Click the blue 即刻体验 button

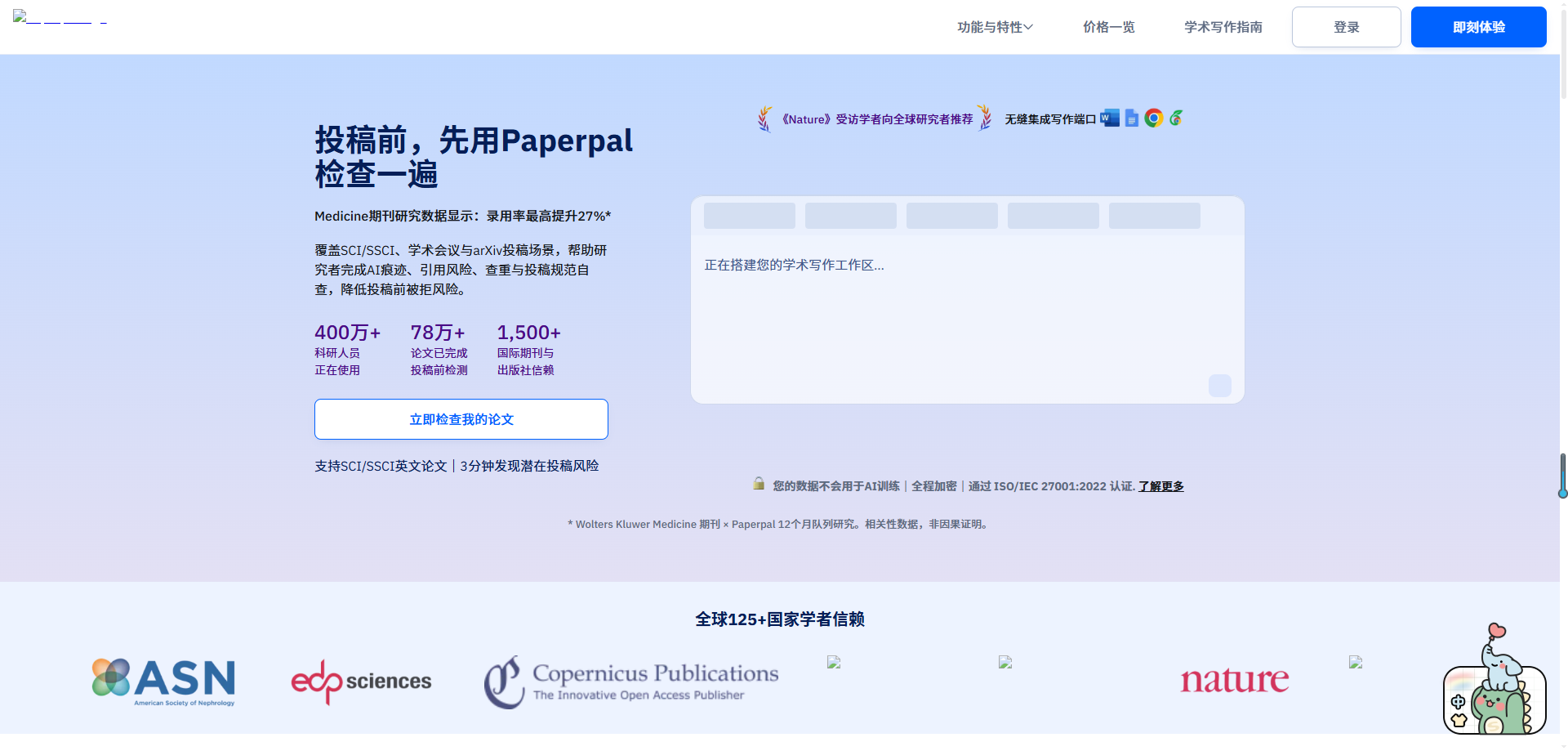click(1478, 27)
